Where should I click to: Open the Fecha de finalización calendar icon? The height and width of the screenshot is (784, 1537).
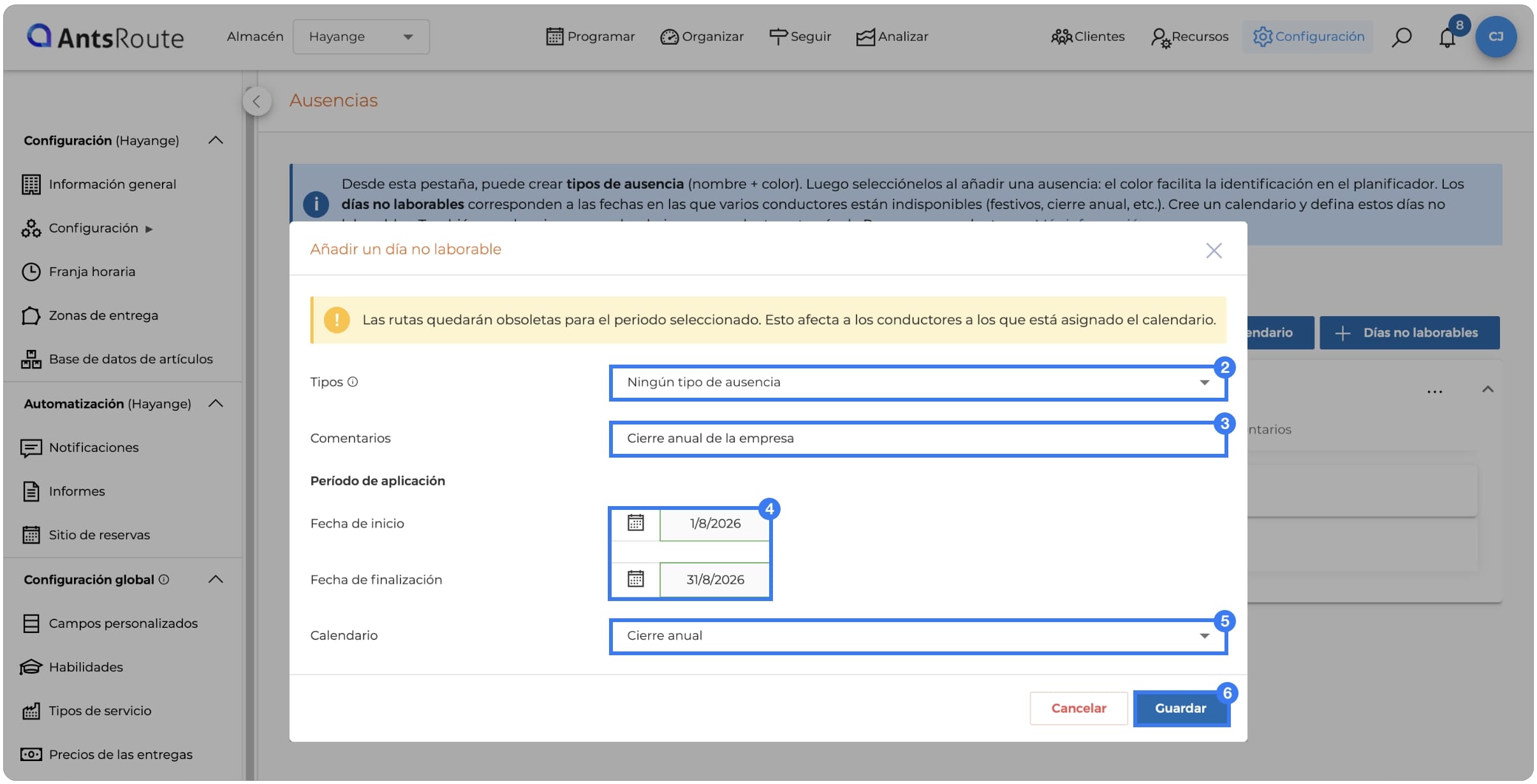(635, 579)
